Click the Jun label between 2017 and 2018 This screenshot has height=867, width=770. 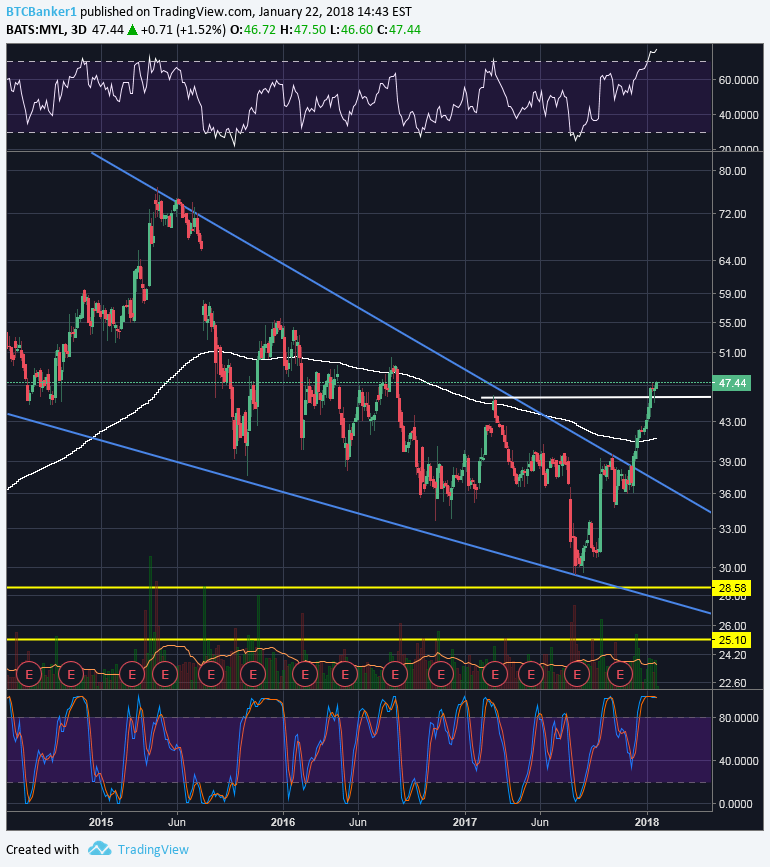[539, 822]
